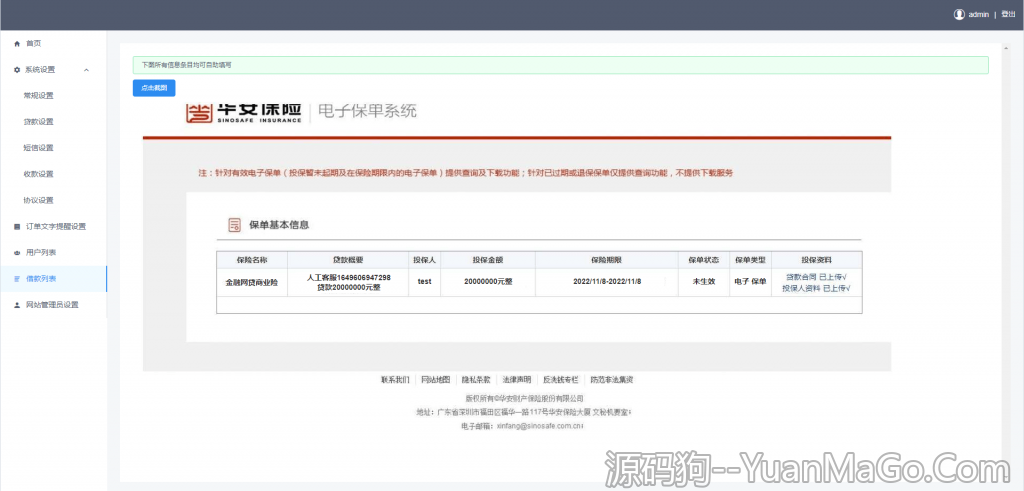Open 常规设置 in the sidebar
This screenshot has height=491, width=1024.
coord(39,95)
